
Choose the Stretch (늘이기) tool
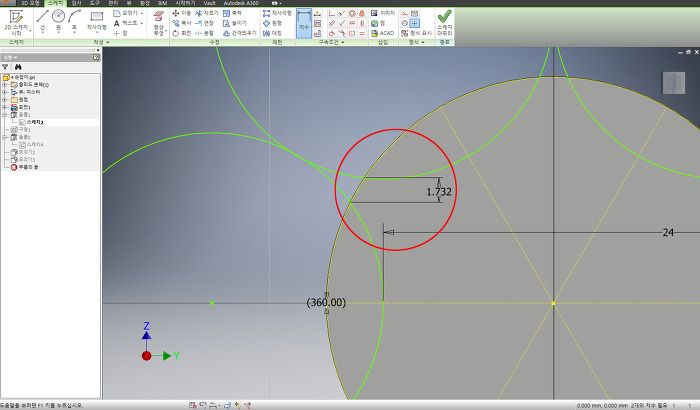(x=235, y=23)
